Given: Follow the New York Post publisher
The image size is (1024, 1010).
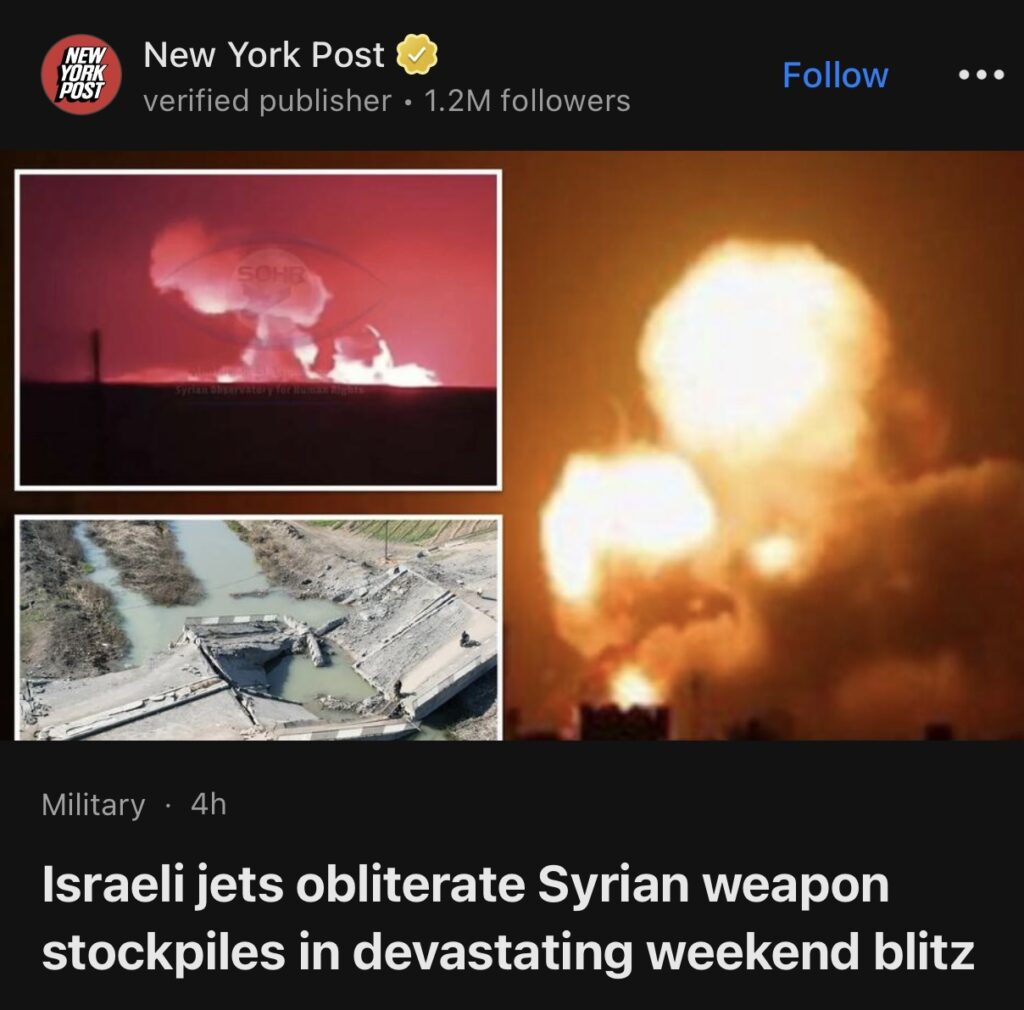Looking at the screenshot, I should (835, 75).
